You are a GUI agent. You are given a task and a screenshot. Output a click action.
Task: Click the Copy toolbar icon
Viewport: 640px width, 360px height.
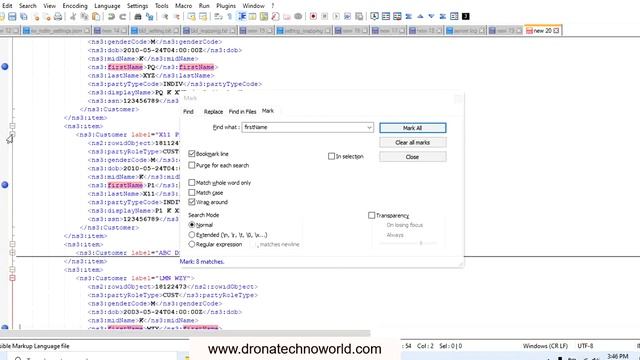tap(84, 16)
